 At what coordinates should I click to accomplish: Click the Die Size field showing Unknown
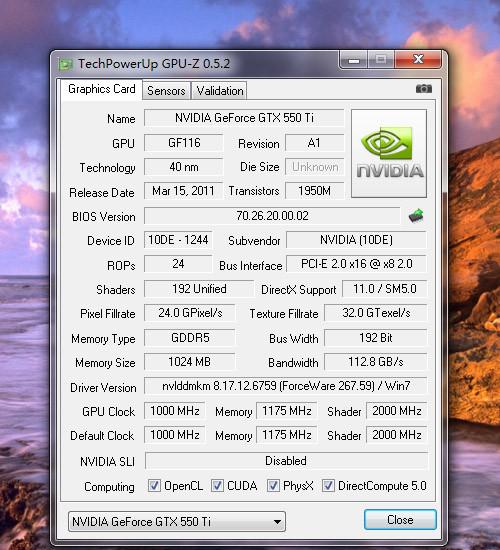click(x=314, y=167)
